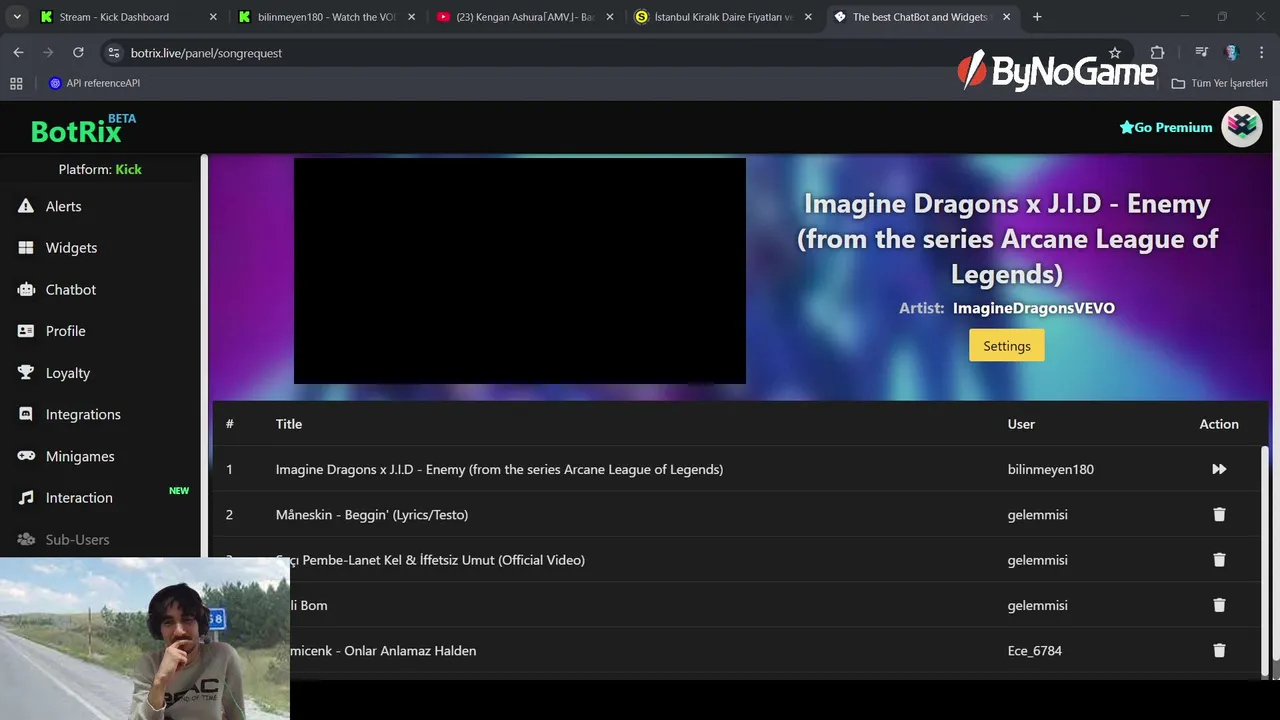Open Alerts in the sidebar
Image resolution: width=1280 pixels, height=720 pixels.
(x=63, y=206)
